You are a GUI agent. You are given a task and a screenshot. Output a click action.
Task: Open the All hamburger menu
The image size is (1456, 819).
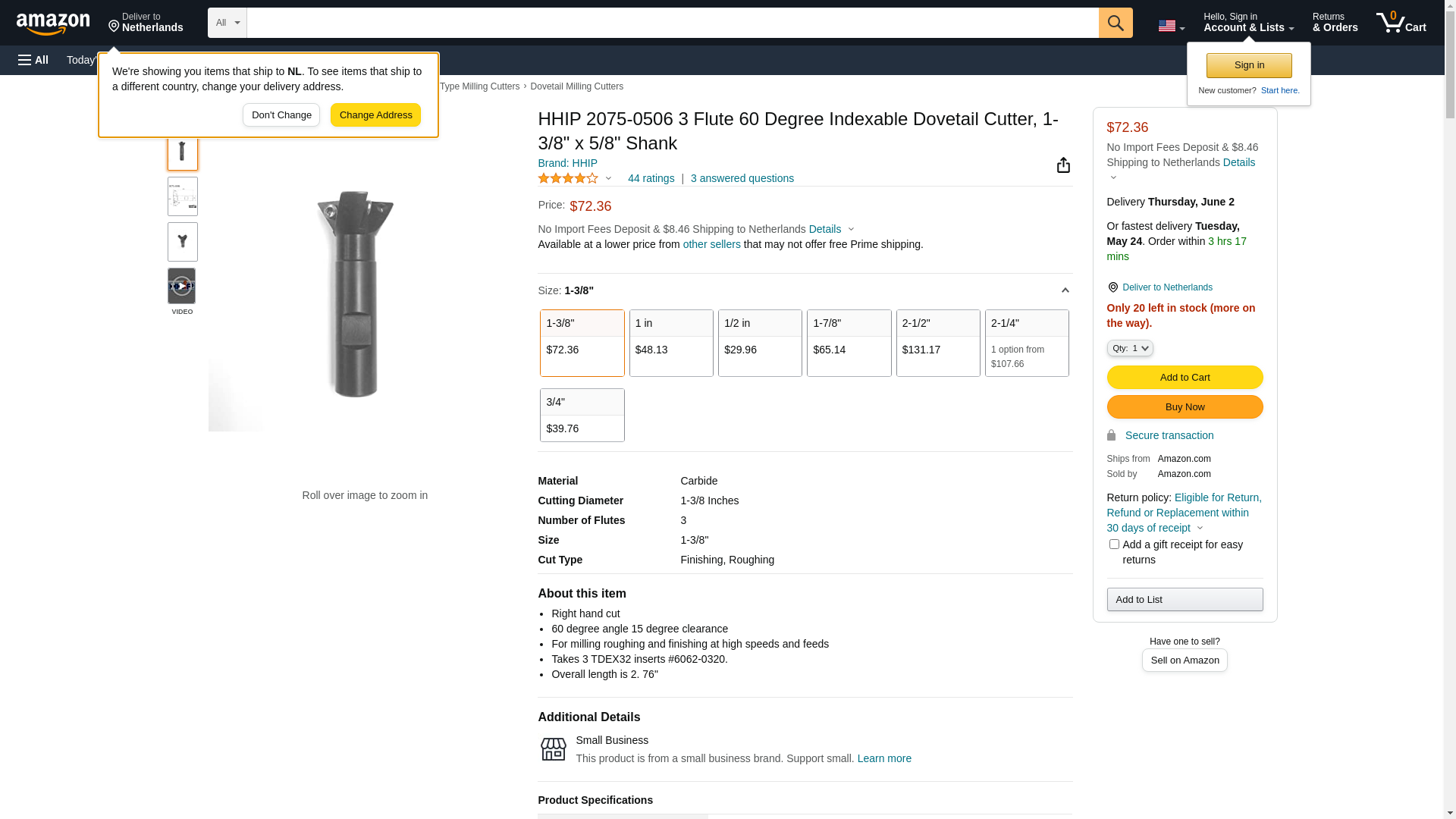coord(33,60)
